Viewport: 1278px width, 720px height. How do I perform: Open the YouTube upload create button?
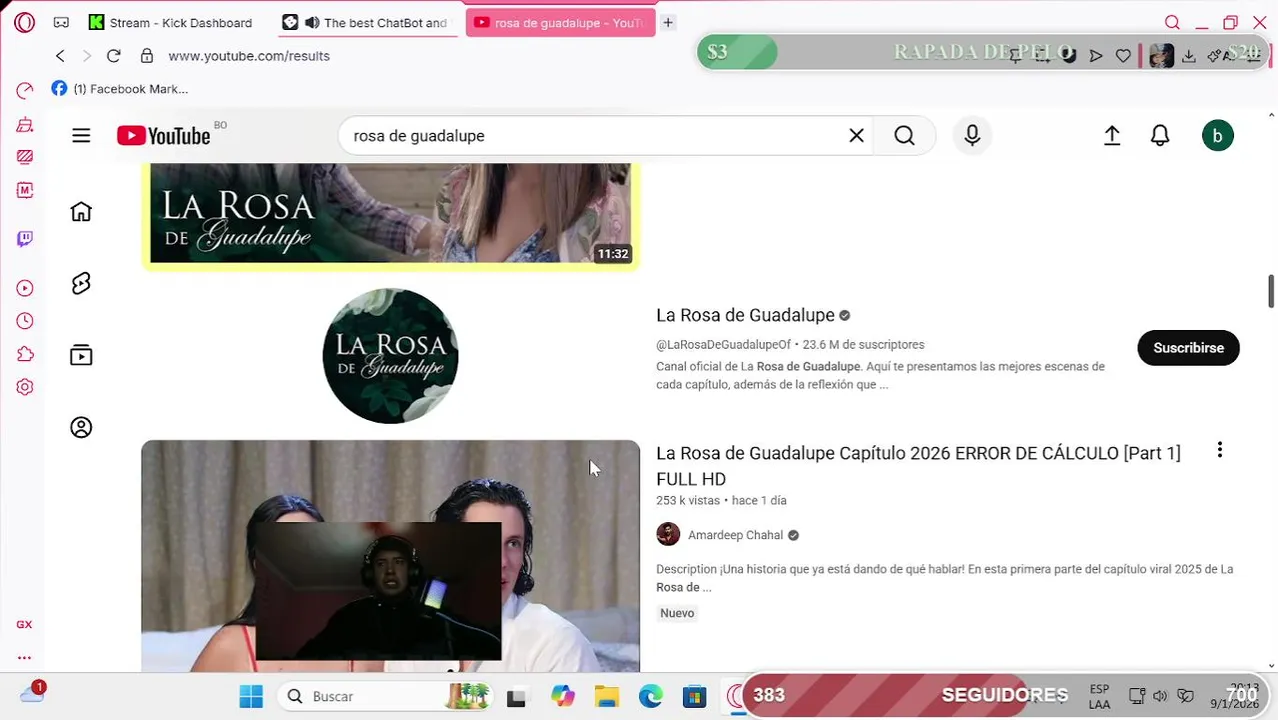pyautogui.click(x=1112, y=136)
